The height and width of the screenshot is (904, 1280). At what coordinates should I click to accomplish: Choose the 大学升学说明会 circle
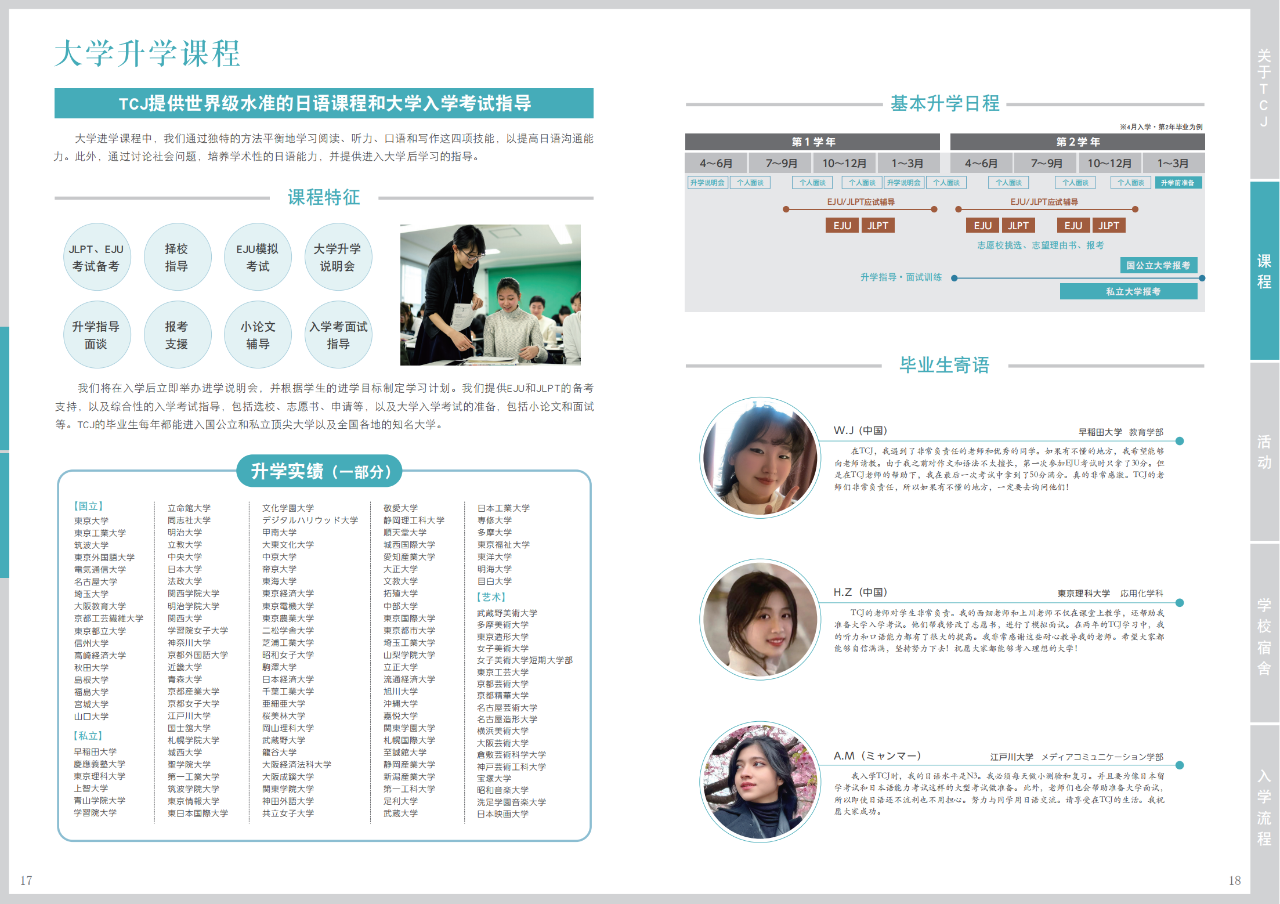(x=338, y=258)
